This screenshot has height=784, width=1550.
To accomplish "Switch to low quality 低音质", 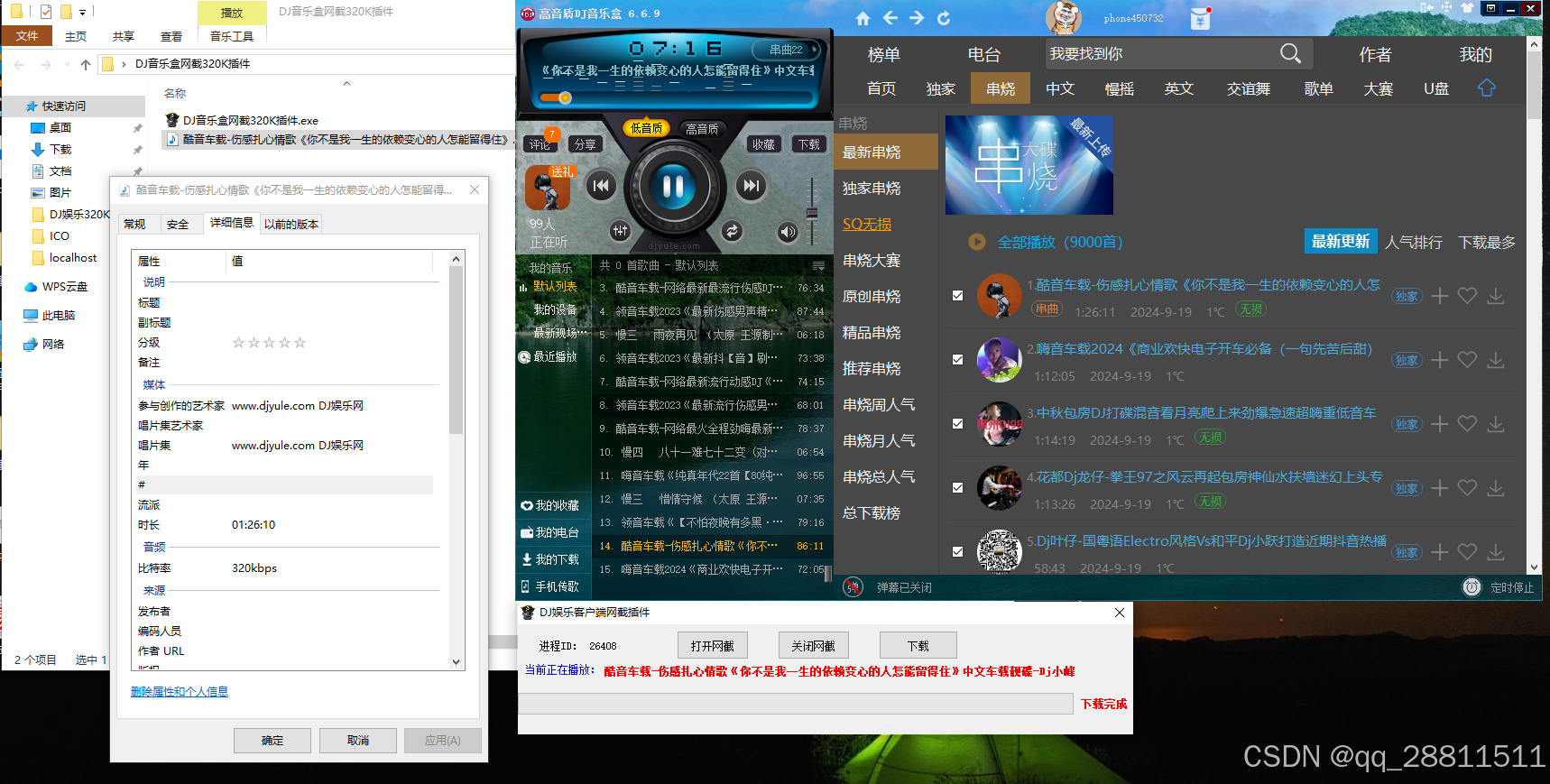I will click(646, 128).
